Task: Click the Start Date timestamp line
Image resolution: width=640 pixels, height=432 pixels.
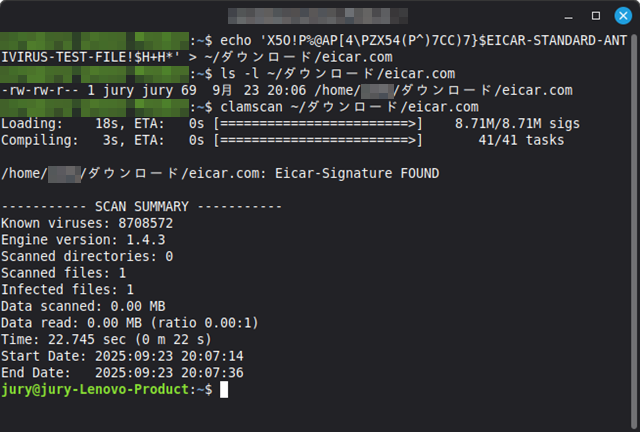Action: pos(123,356)
